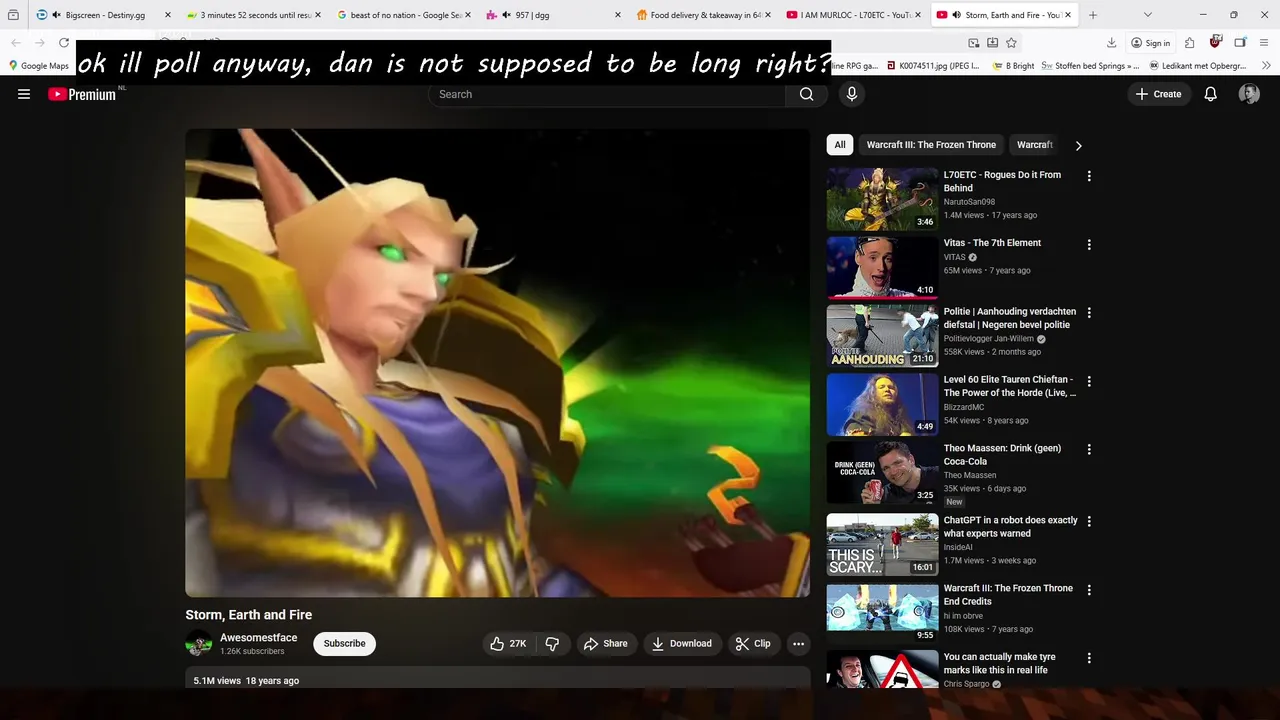Share the video
This screenshot has height=720, width=1280.
tap(606, 644)
